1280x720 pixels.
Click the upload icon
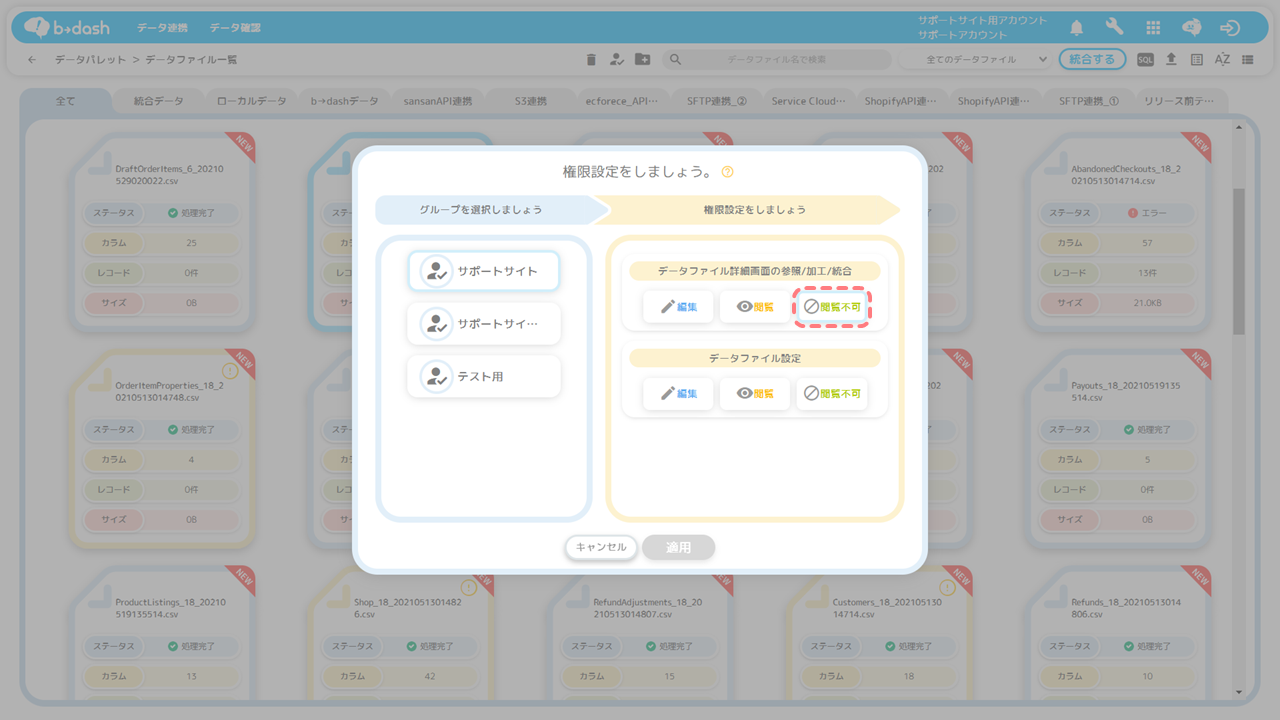(x=1171, y=60)
